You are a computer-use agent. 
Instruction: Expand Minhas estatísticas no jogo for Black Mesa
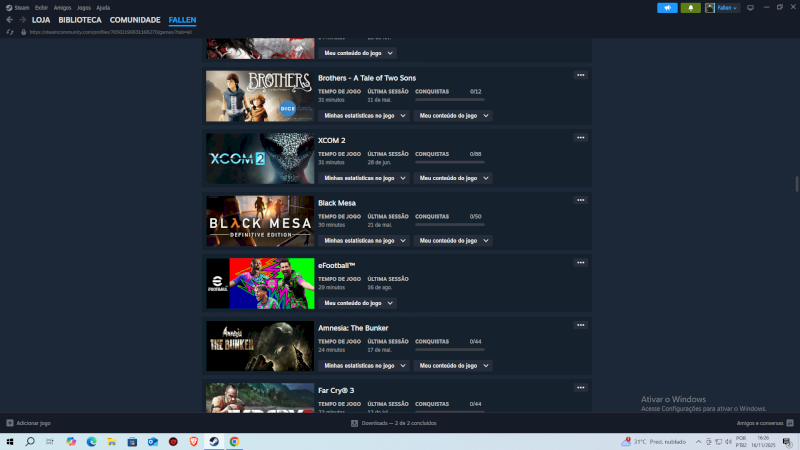tap(364, 241)
